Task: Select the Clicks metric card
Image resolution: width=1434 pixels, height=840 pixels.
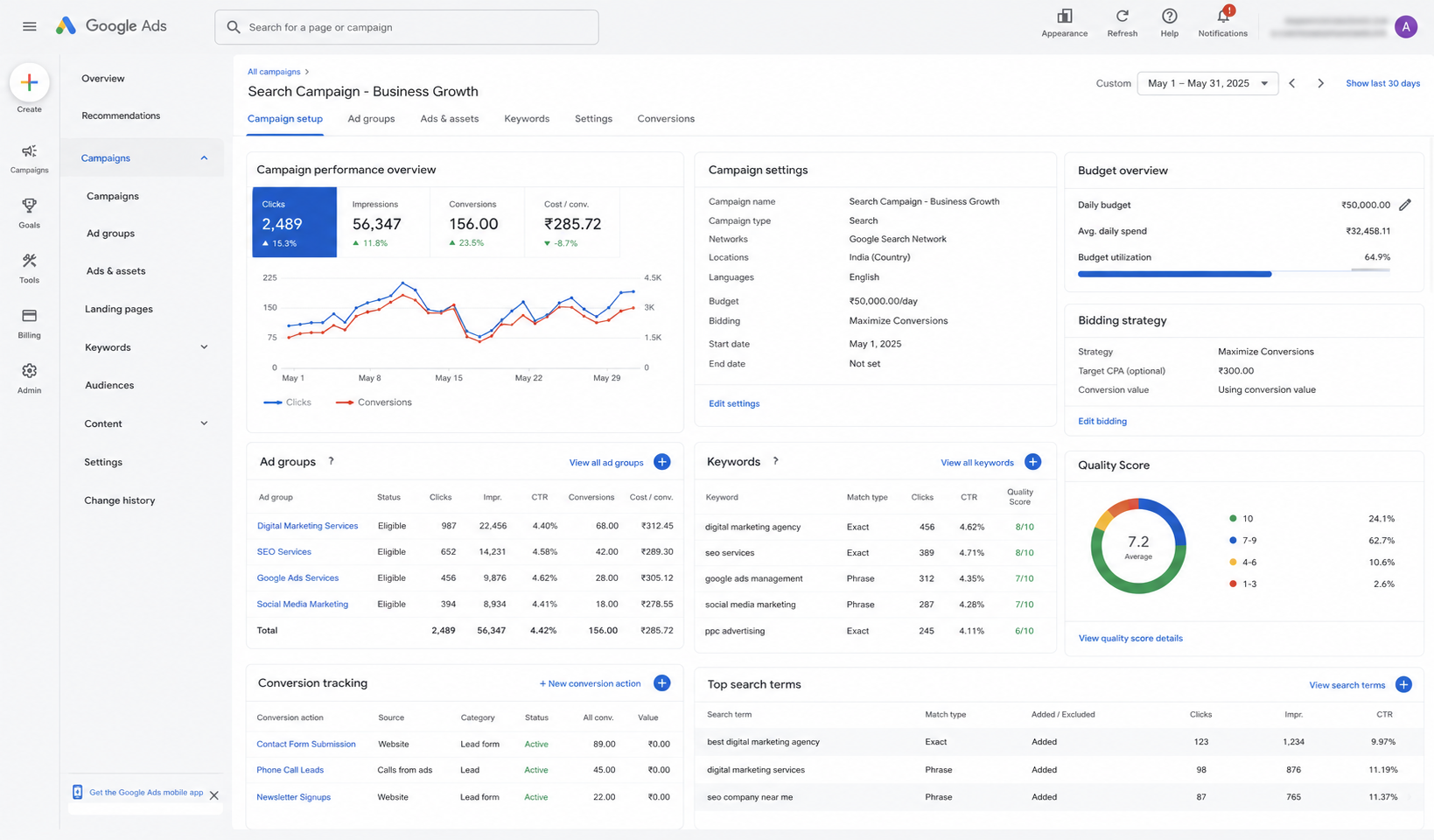Action: coord(294,222)
